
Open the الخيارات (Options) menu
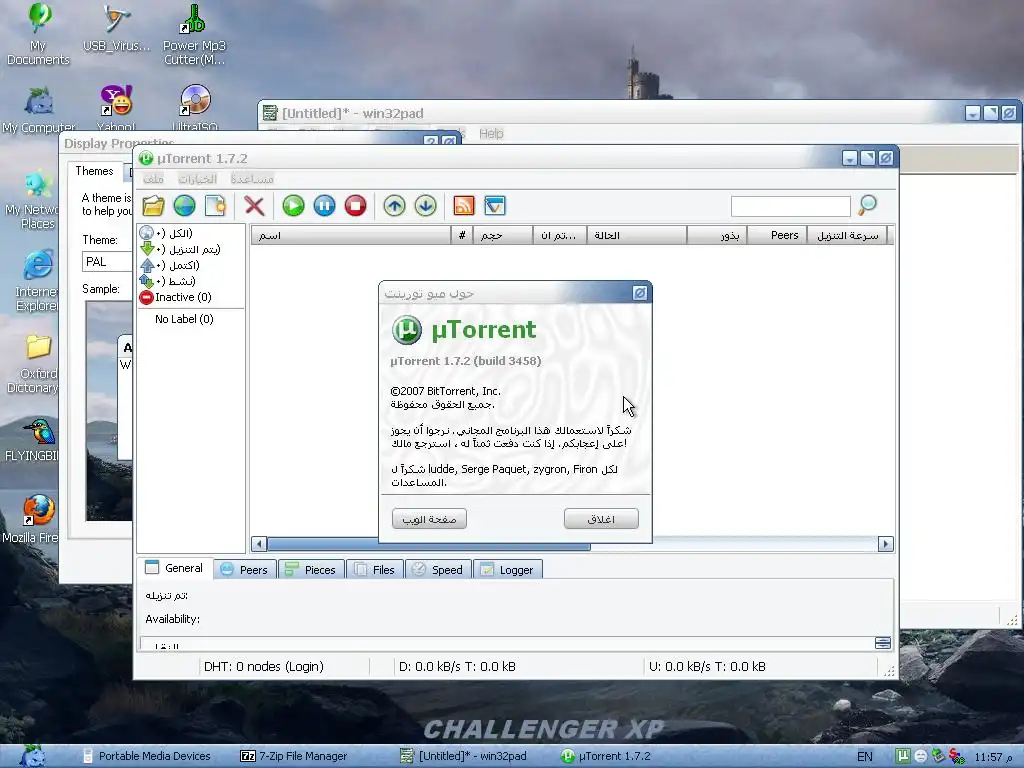point(197,178)
